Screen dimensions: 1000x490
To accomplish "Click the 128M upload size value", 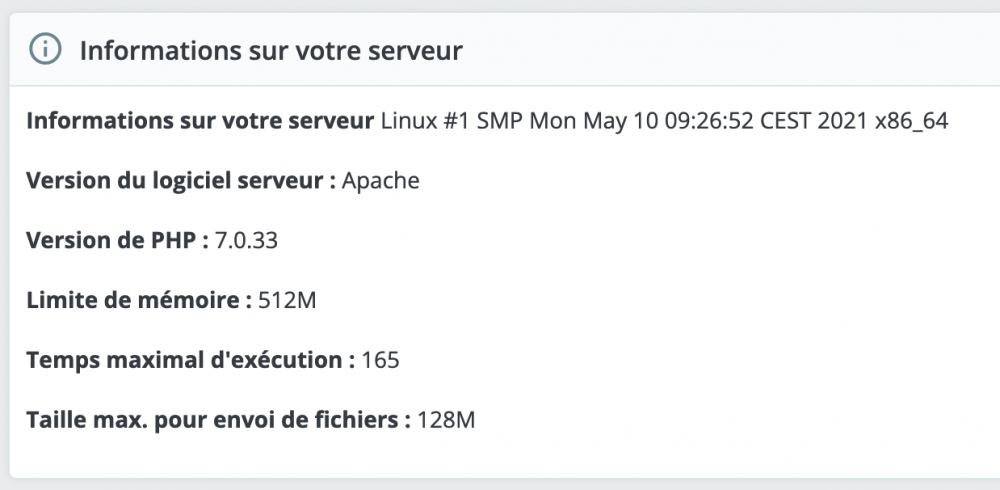I will tap(446, 420).
